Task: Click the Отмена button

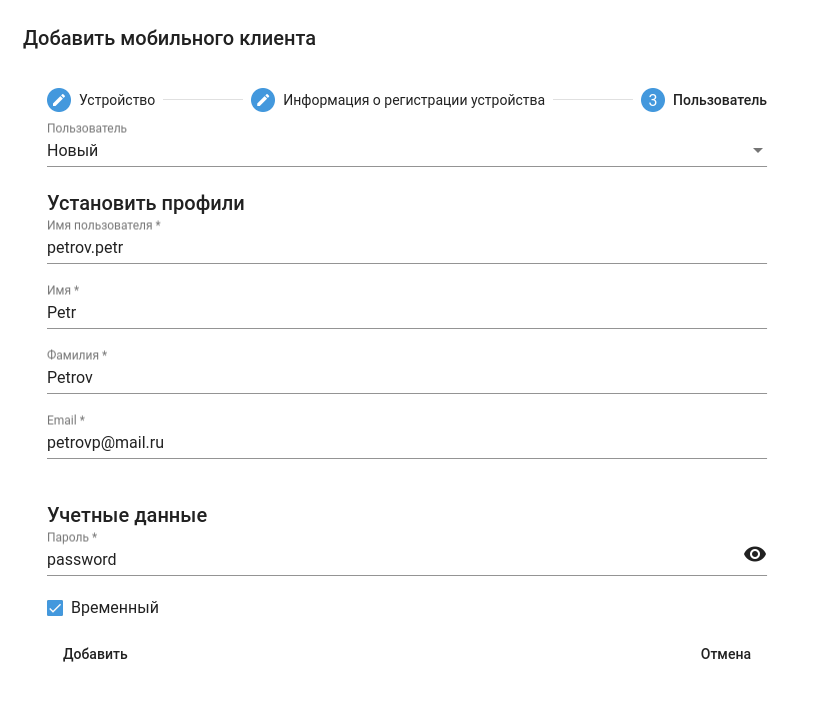Action: click(x=725, y=654)
